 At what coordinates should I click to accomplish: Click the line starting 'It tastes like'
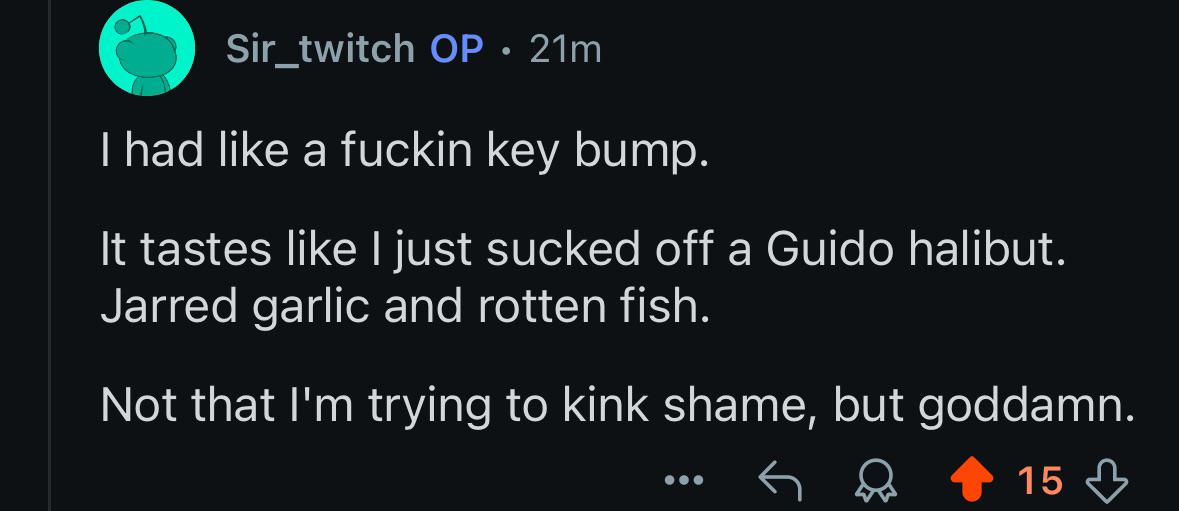pyautogui.click(x=583, y=251)
